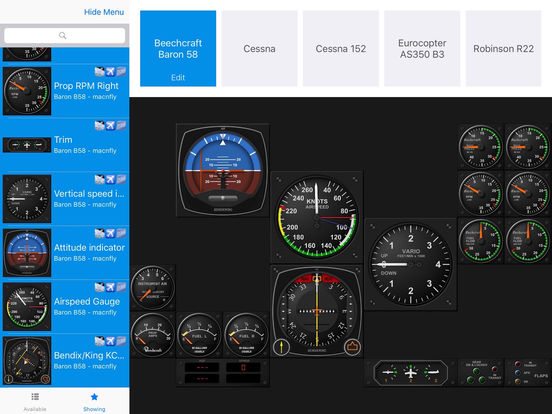The width and height of the screenshot is (552, 414).
Task: Select the Beechcraft prop amps gauge
Action: click(152, 334)
